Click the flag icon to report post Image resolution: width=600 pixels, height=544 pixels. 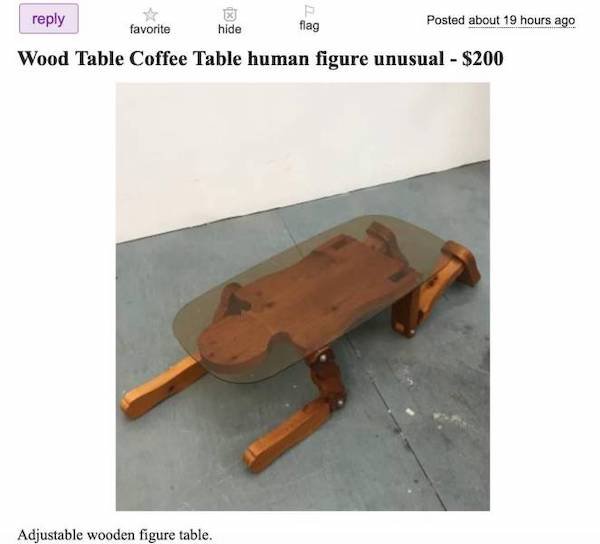pyautogui.click(x=309, y=11)
